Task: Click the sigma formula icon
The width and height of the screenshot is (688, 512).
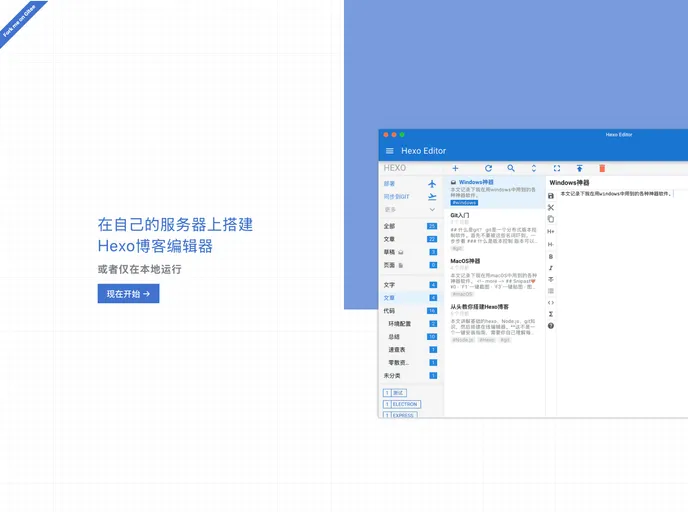Action: tap(551, 314)
